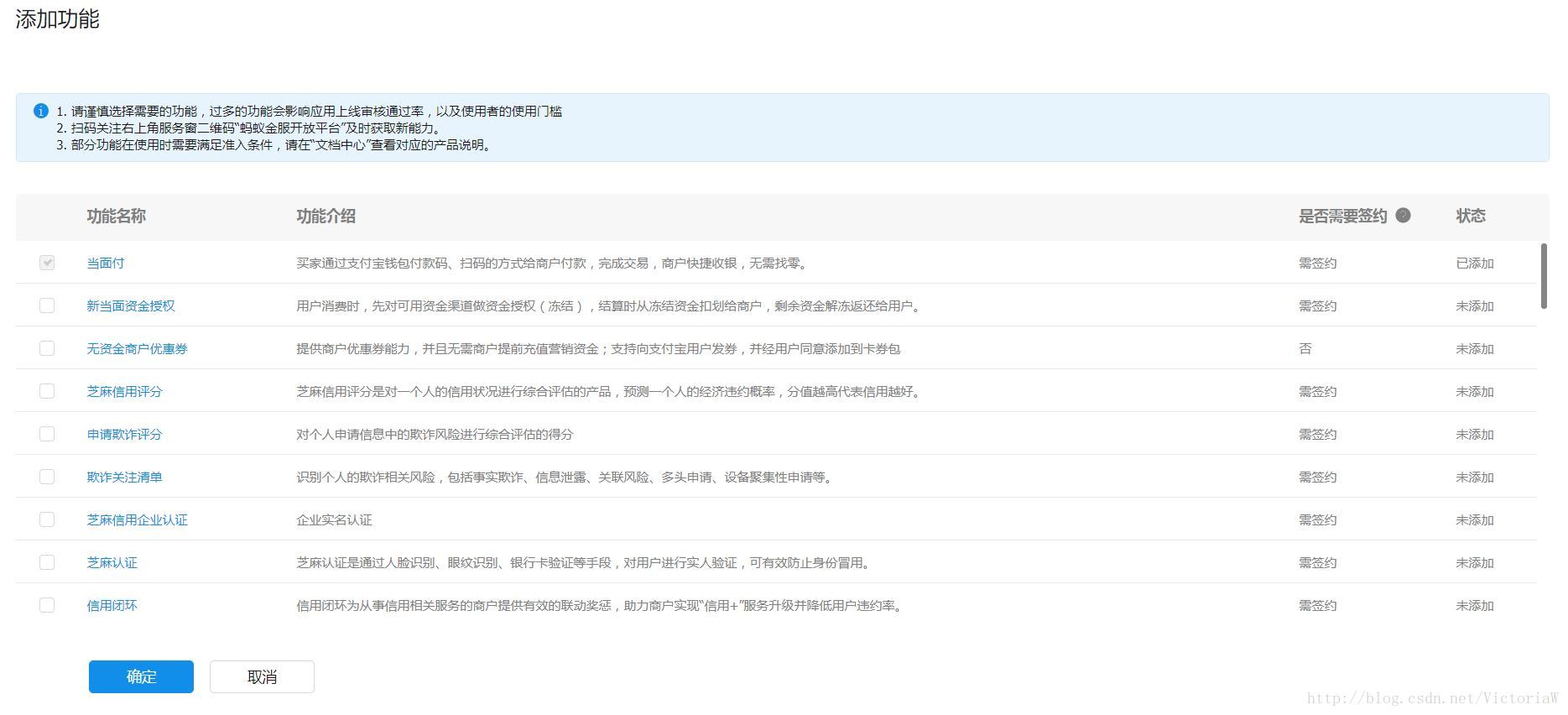Tick the 芝麻信用评分 checkbox
Viewport: 1568px width, 715px height.
click(x=47, y=391)
